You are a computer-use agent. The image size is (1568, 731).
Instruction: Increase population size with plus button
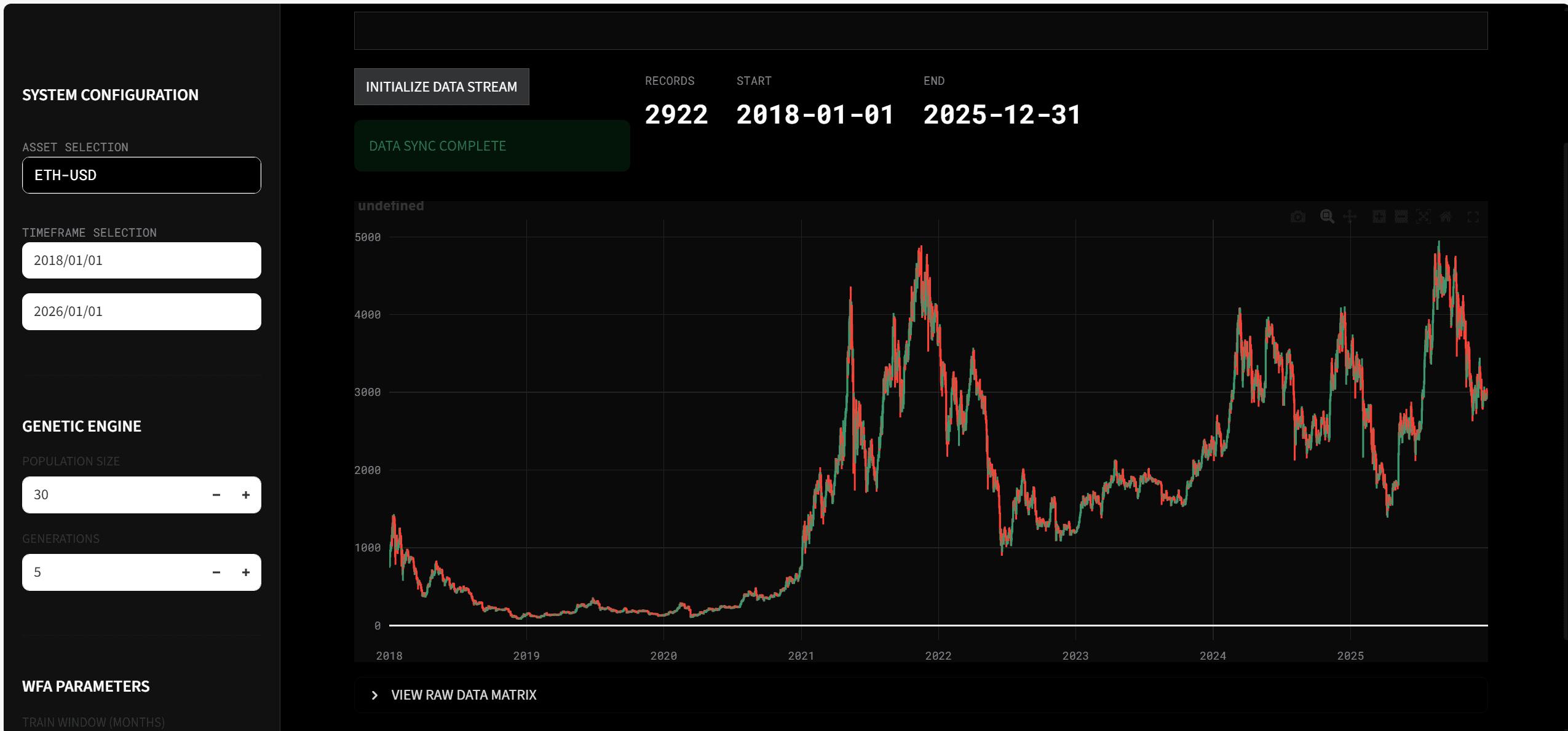tap(246, 495)
